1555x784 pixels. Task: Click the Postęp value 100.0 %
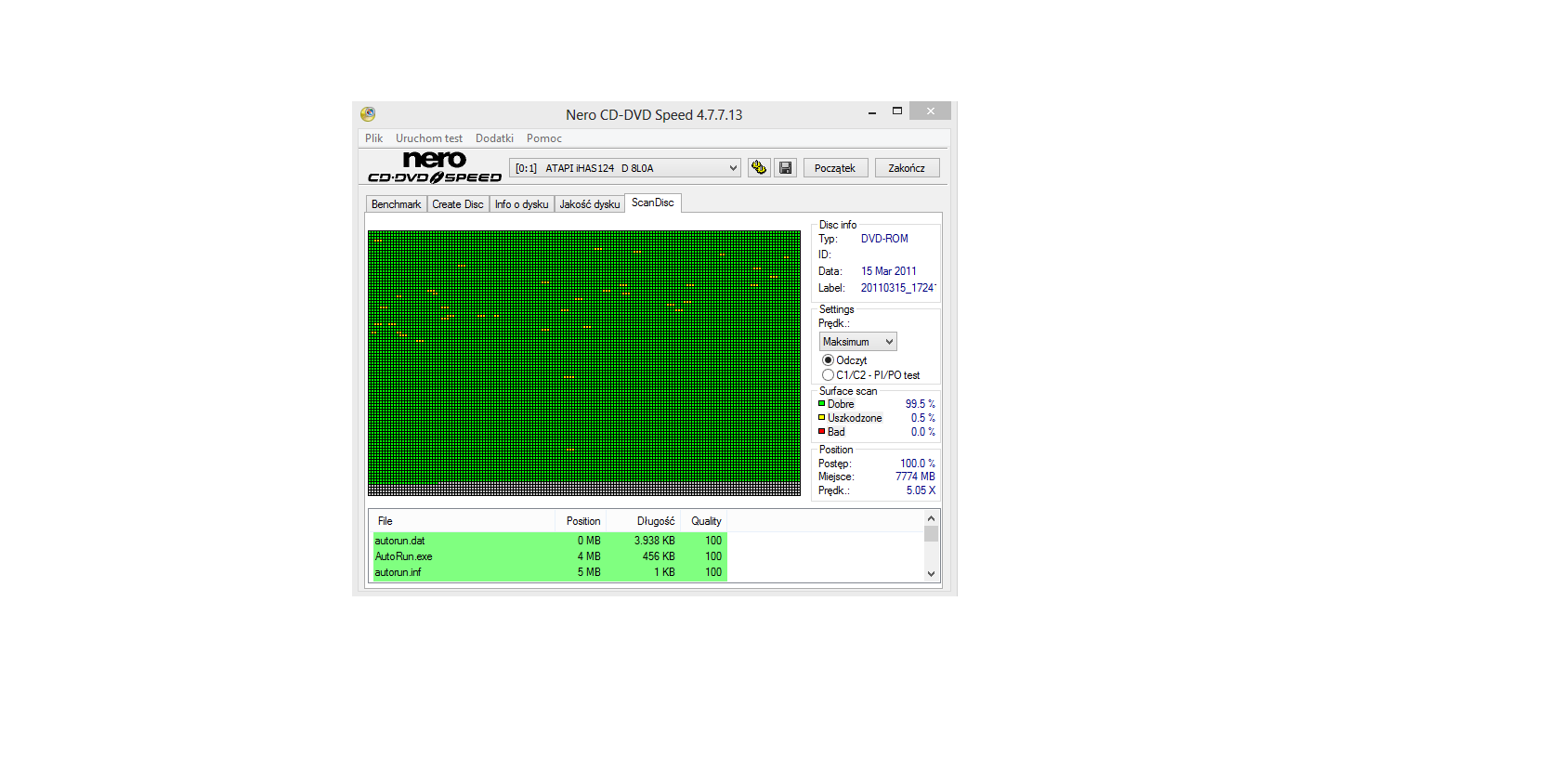click(918, 464)
